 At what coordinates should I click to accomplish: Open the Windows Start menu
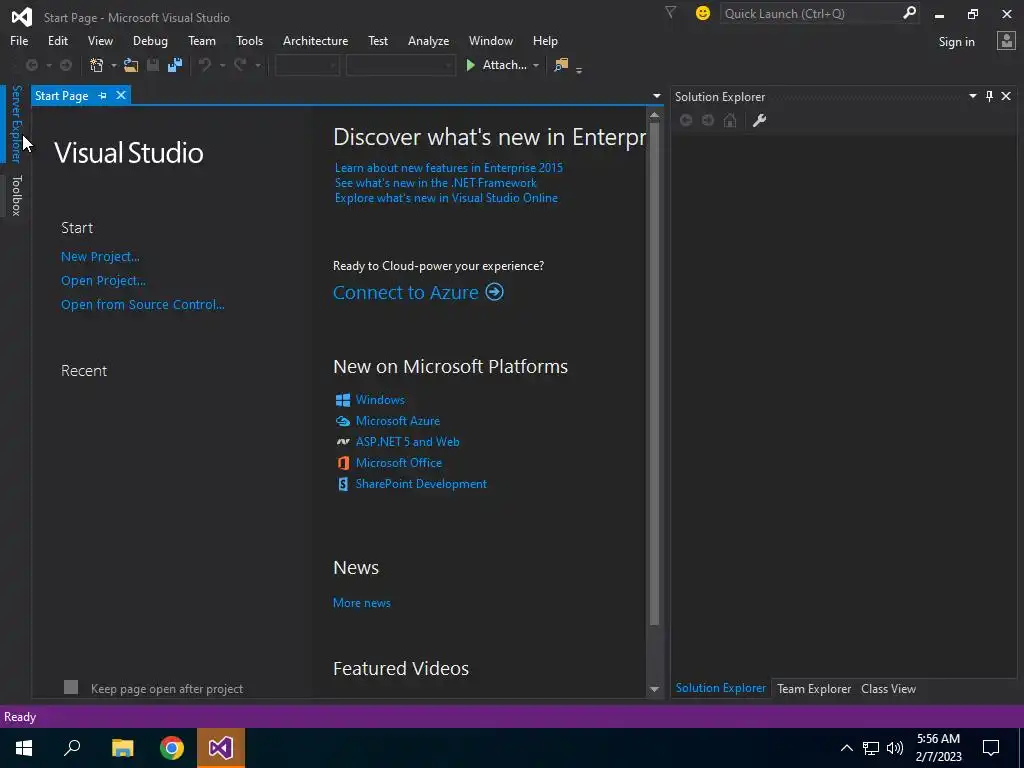(24, 748)
